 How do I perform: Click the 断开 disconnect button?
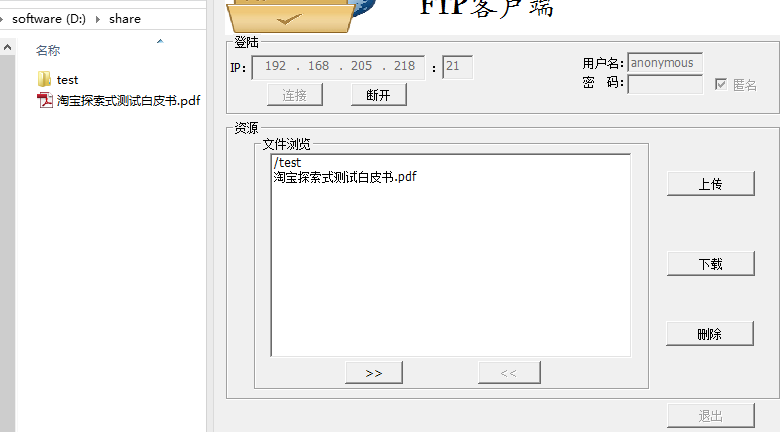[379, 95]
